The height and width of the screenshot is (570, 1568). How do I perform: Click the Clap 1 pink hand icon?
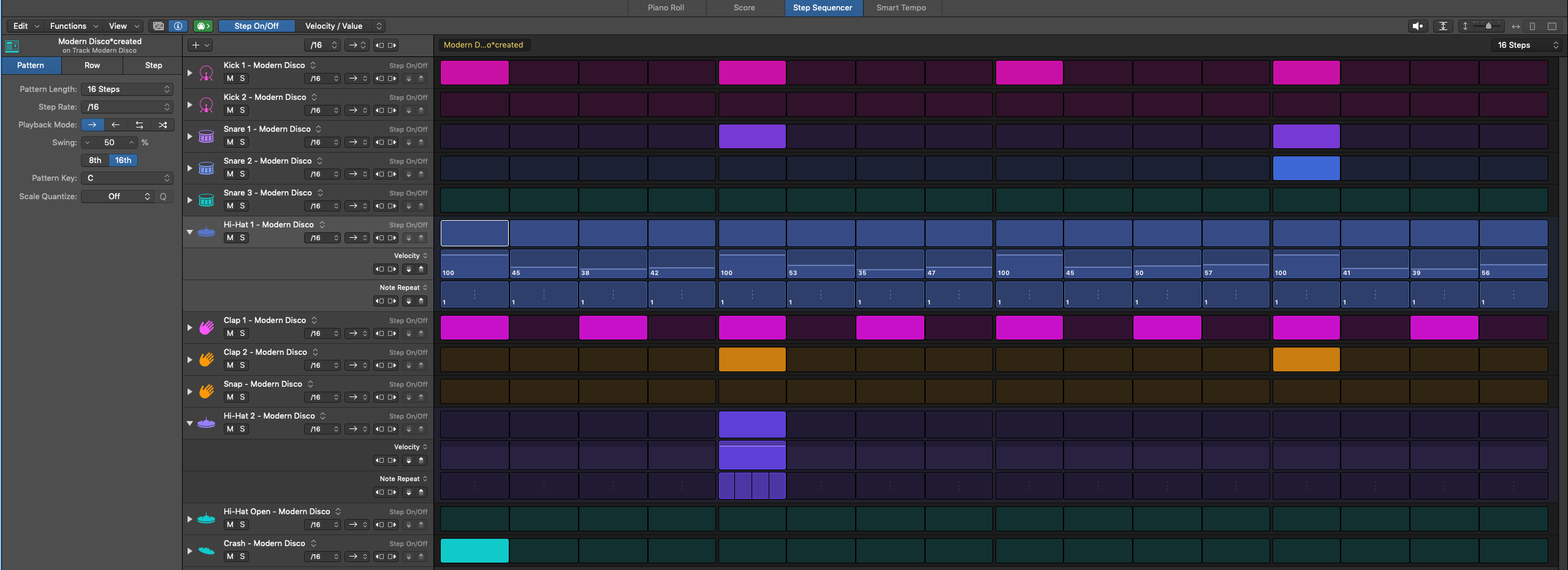[x=207, y=328]
